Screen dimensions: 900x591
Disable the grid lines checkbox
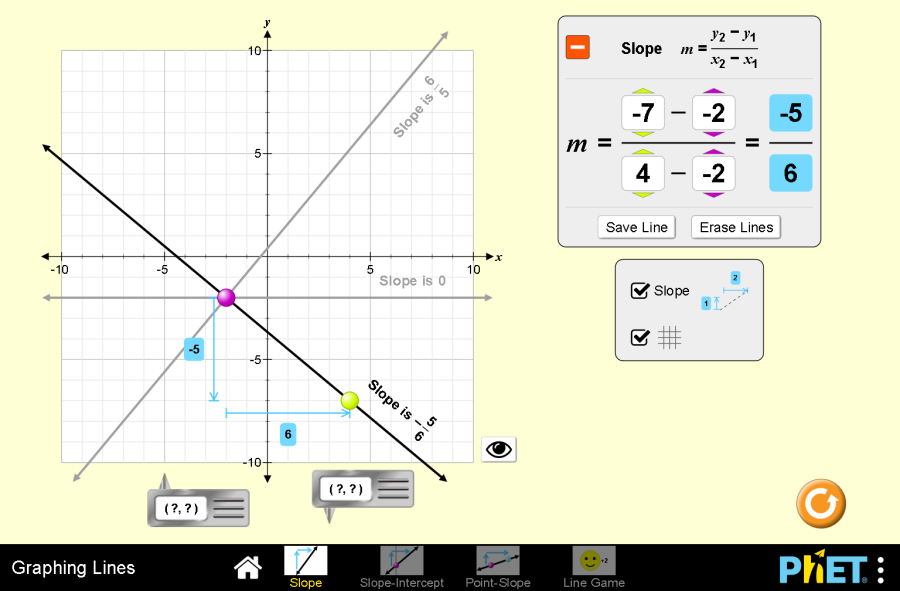pyautogui.click(x=640, y=338)
